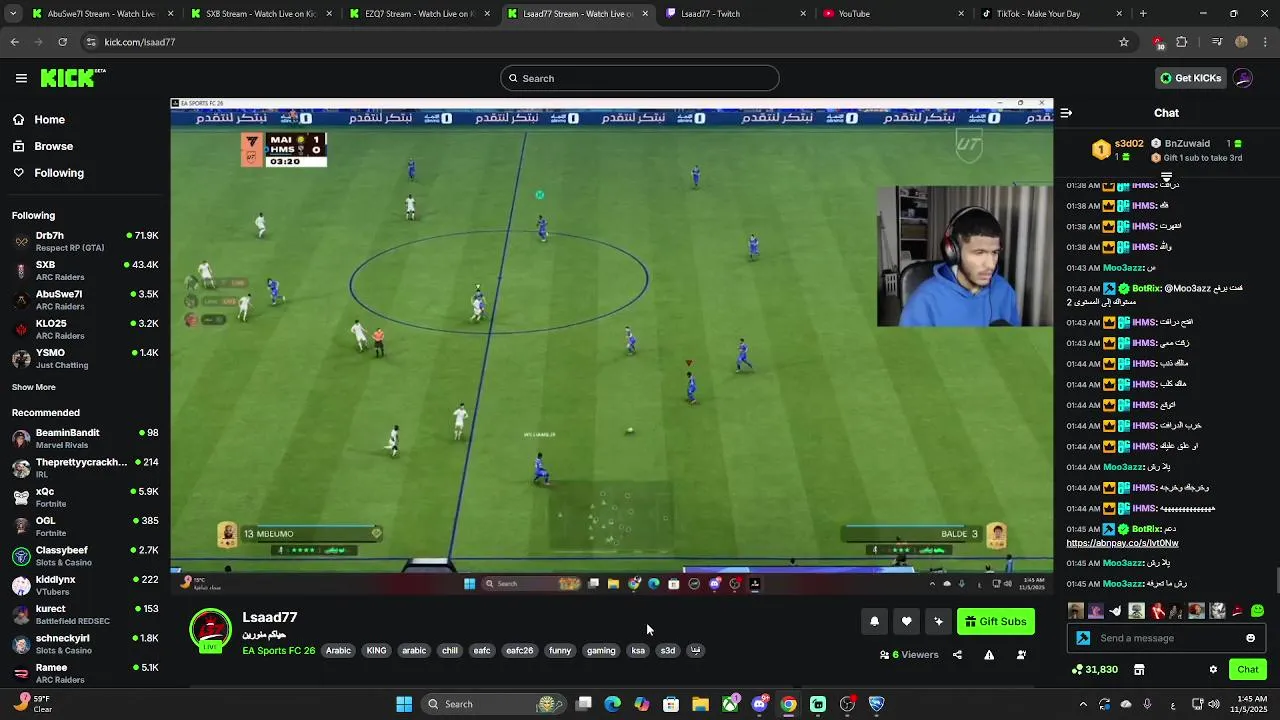Report stream using warning triangle icon
This screenshot has height=720, width=1280.
pos(989,655)
